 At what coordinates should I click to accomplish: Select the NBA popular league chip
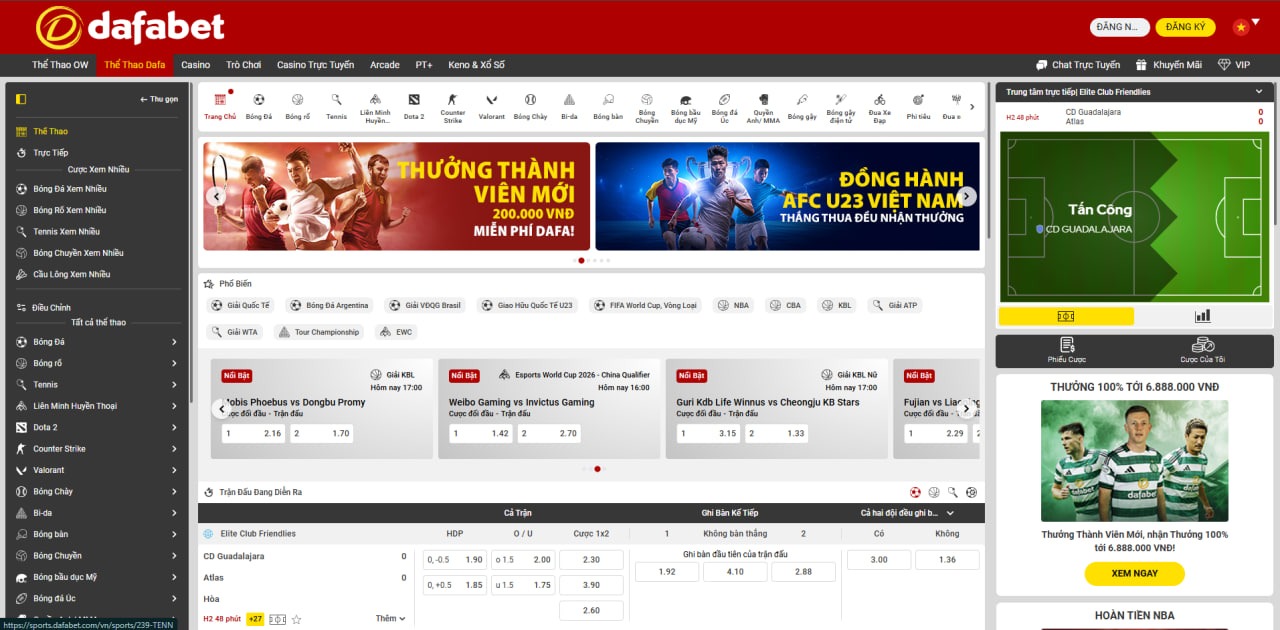tap(734, 305)
